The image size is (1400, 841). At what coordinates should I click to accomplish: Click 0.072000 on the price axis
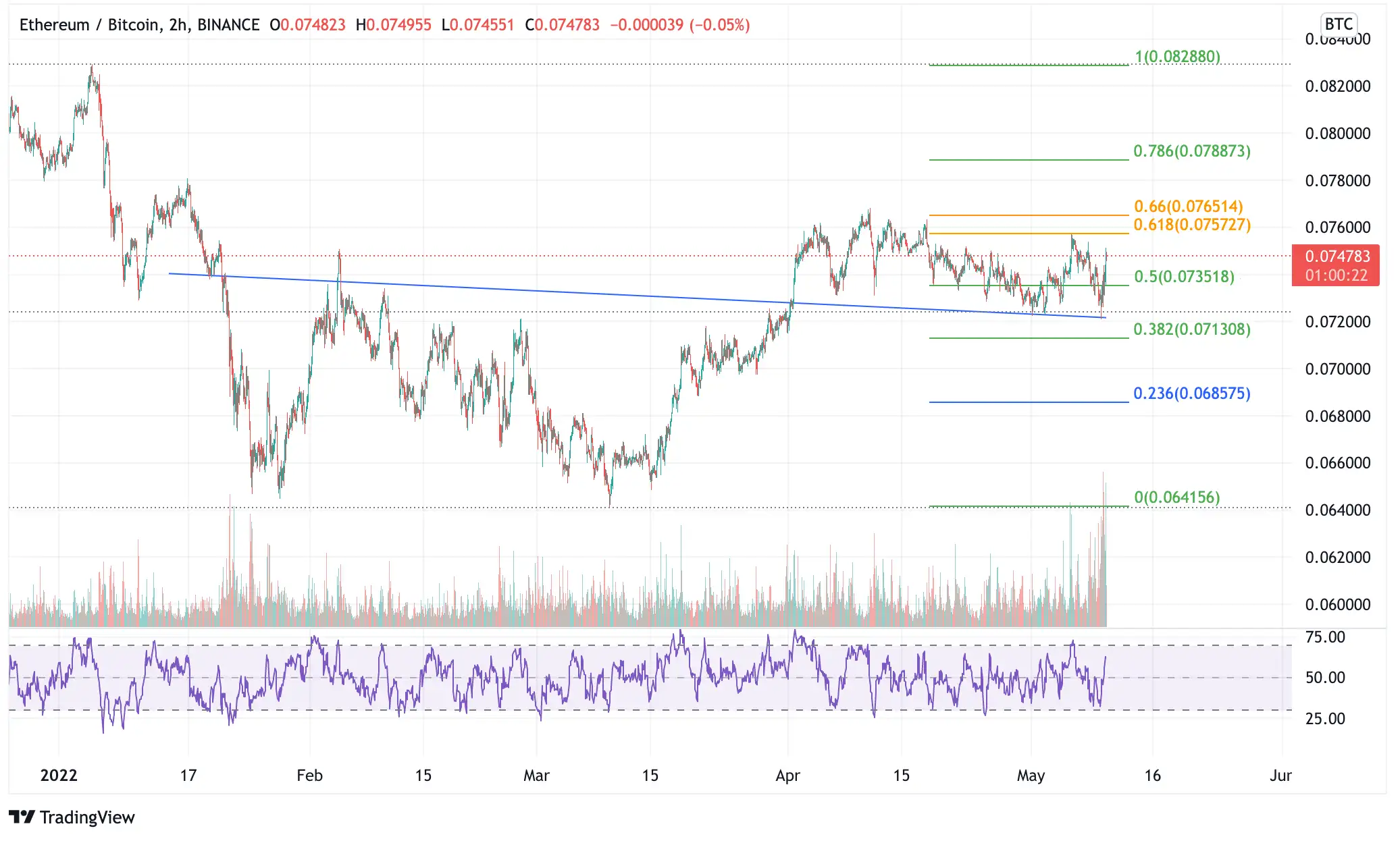pos(1337,321)
